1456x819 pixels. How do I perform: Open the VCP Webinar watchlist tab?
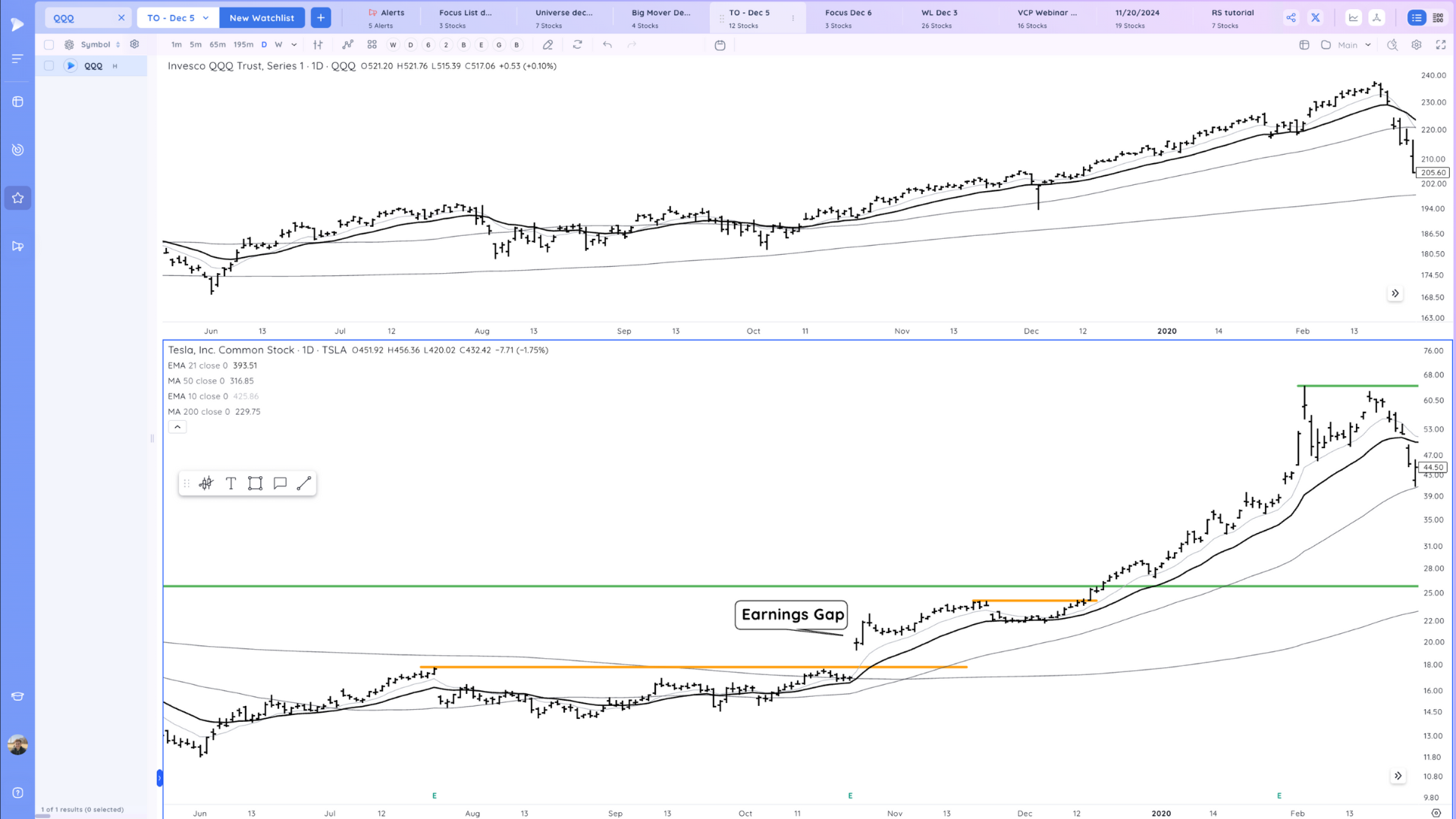[x=1047, y=18]
